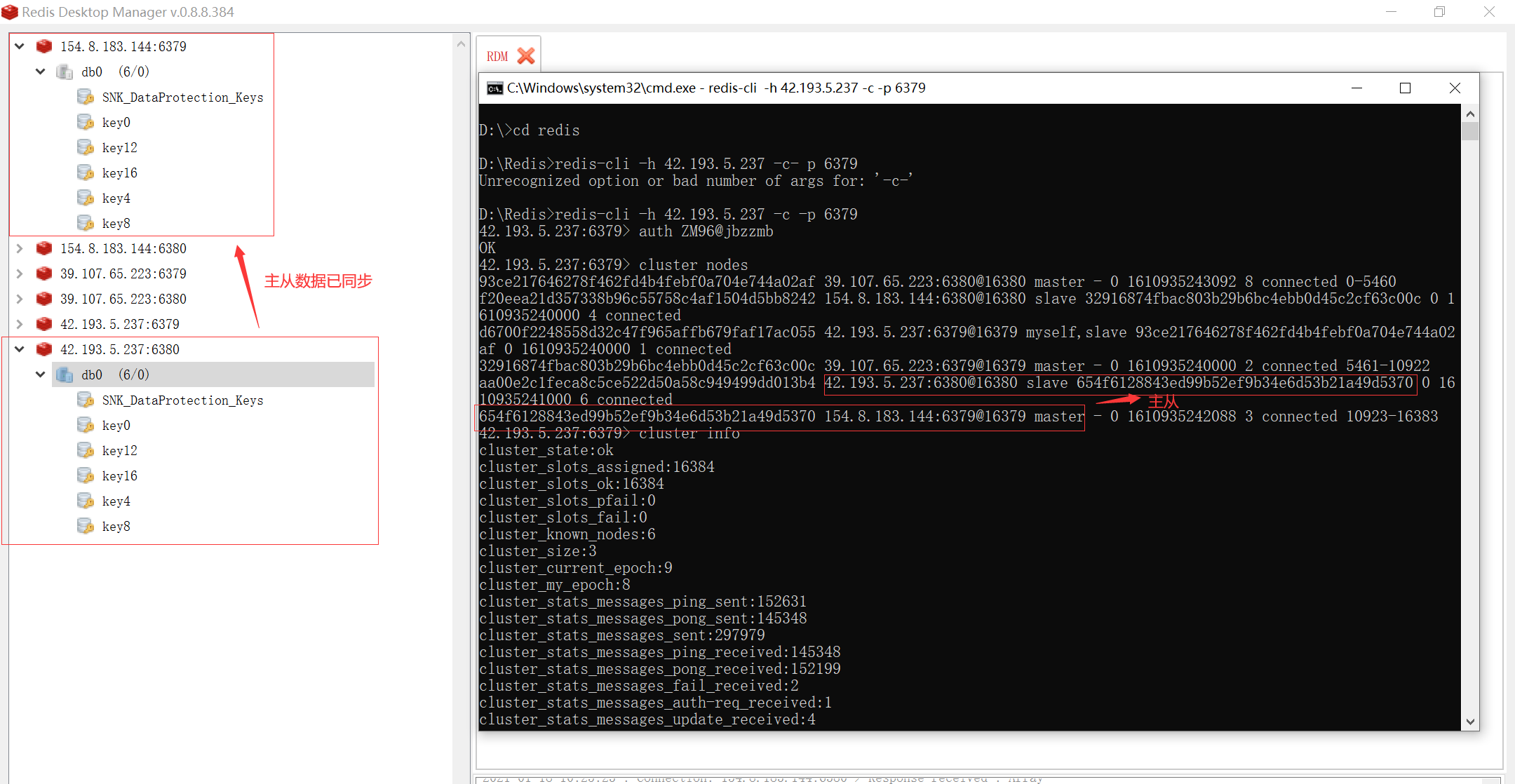Click 'cluster_size:3' line in cmd output
Viewport: 1515px width, 784px height.
click(x=538, y=551)
